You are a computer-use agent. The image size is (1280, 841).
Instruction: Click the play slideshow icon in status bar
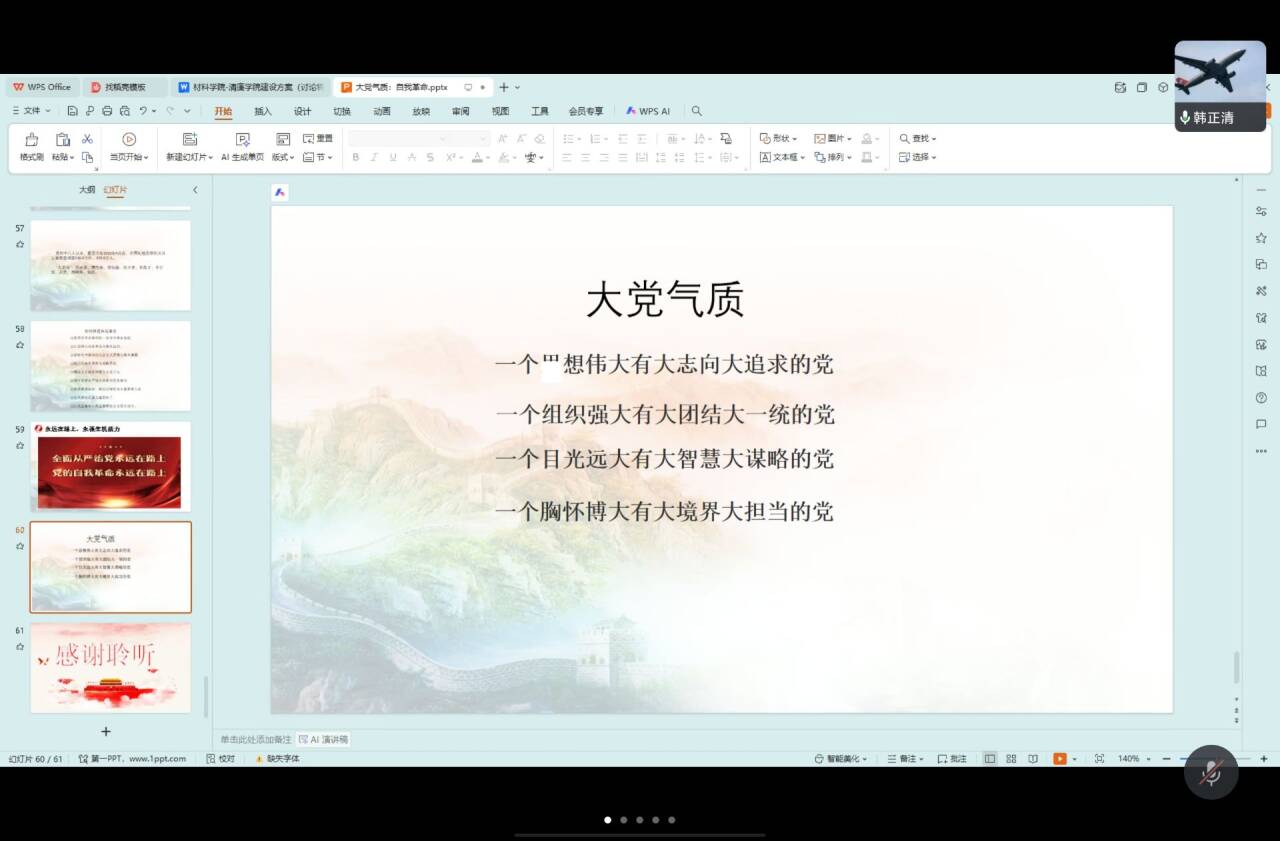(x=1059, y=759)
